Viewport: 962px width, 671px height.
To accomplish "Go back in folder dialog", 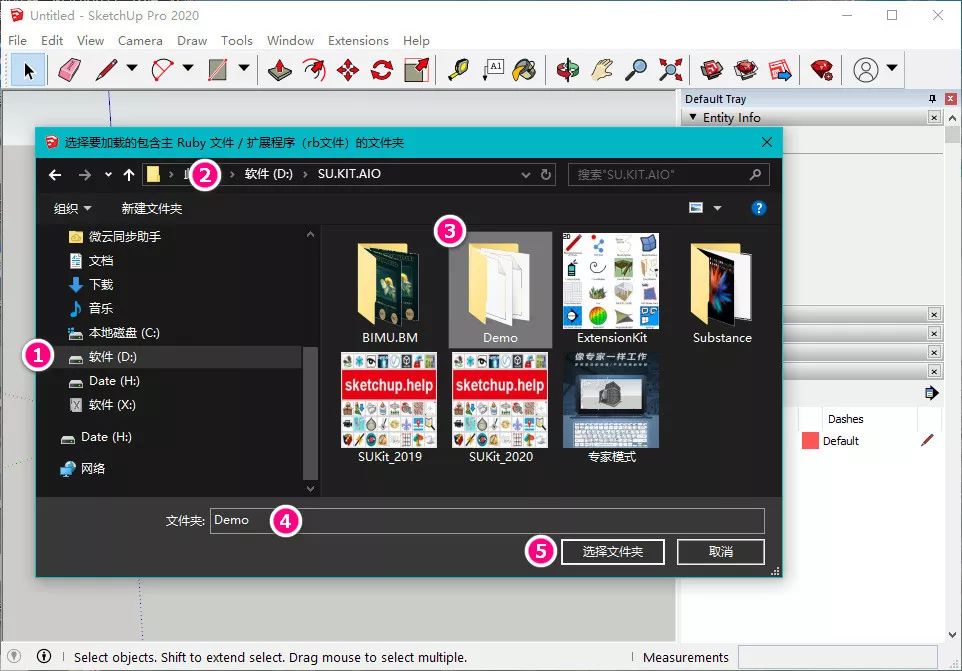I will (55, 175).
